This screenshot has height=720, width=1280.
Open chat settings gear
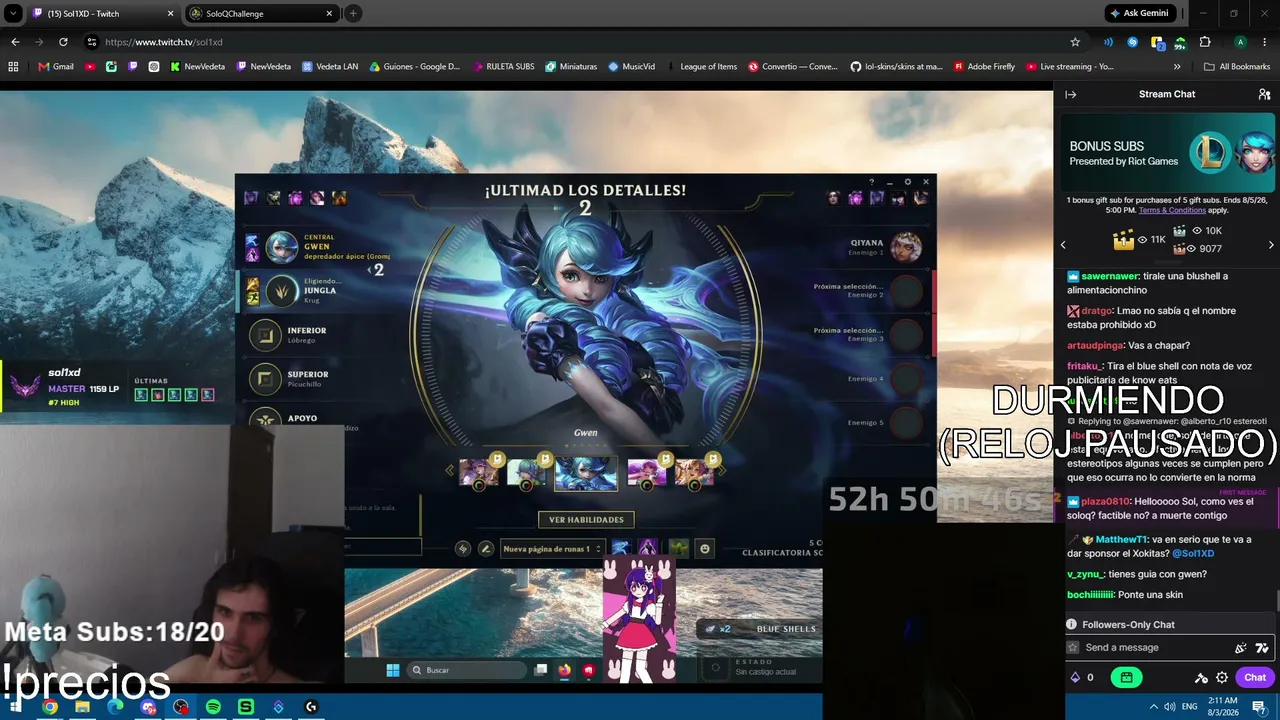coord(1222,677)
